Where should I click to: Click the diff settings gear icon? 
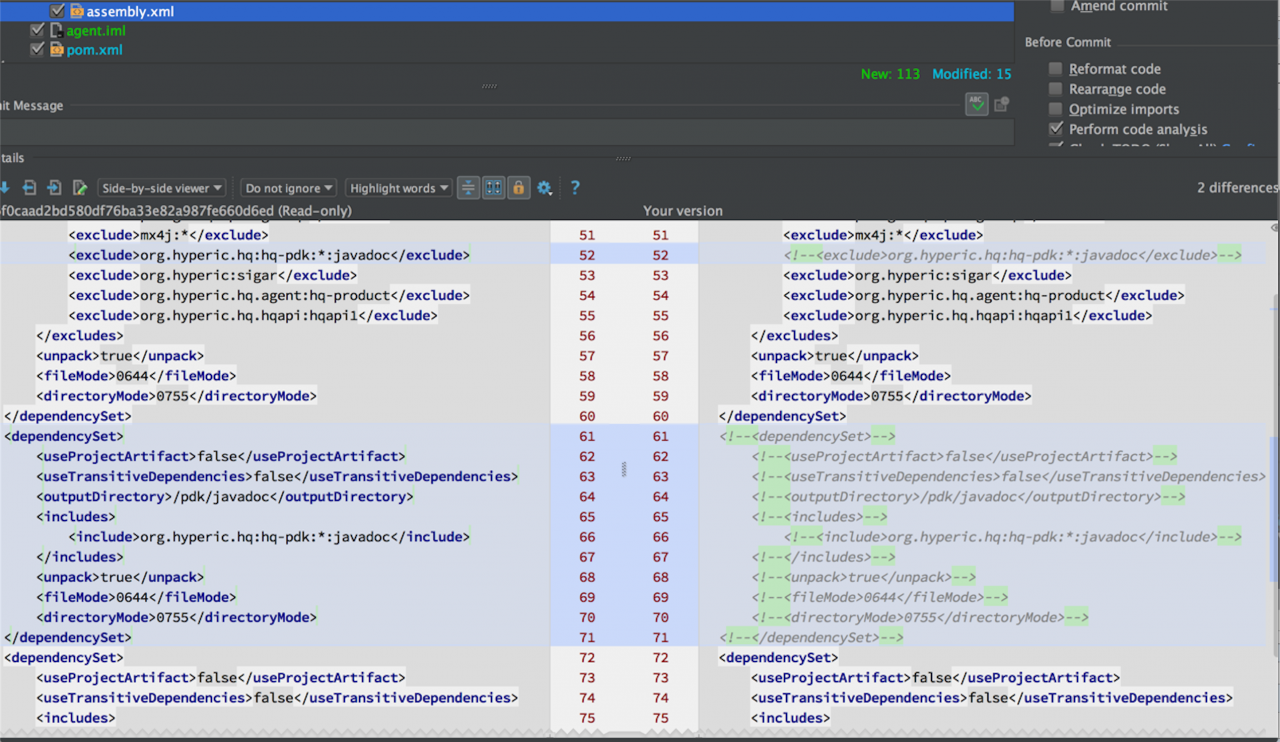544,188
